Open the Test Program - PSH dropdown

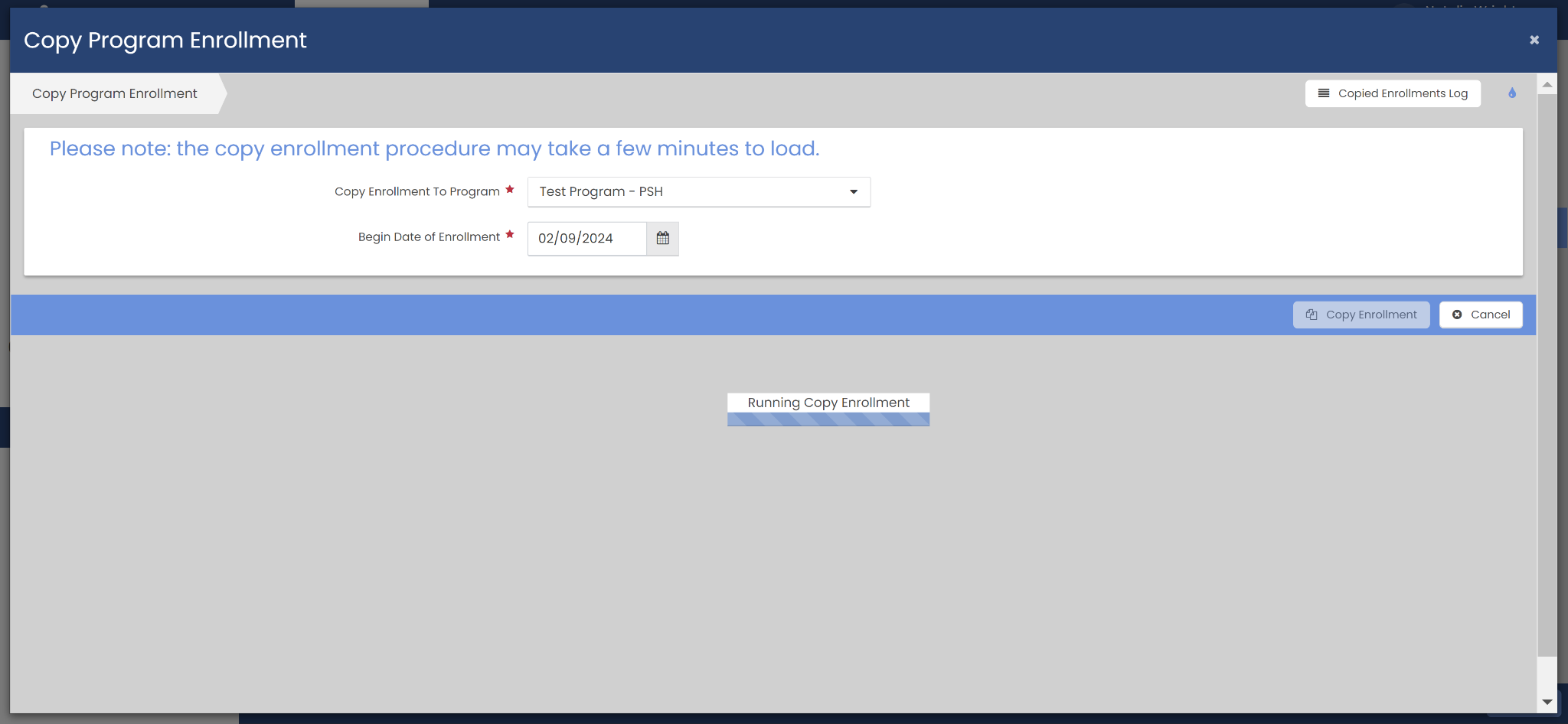point(698,191)
